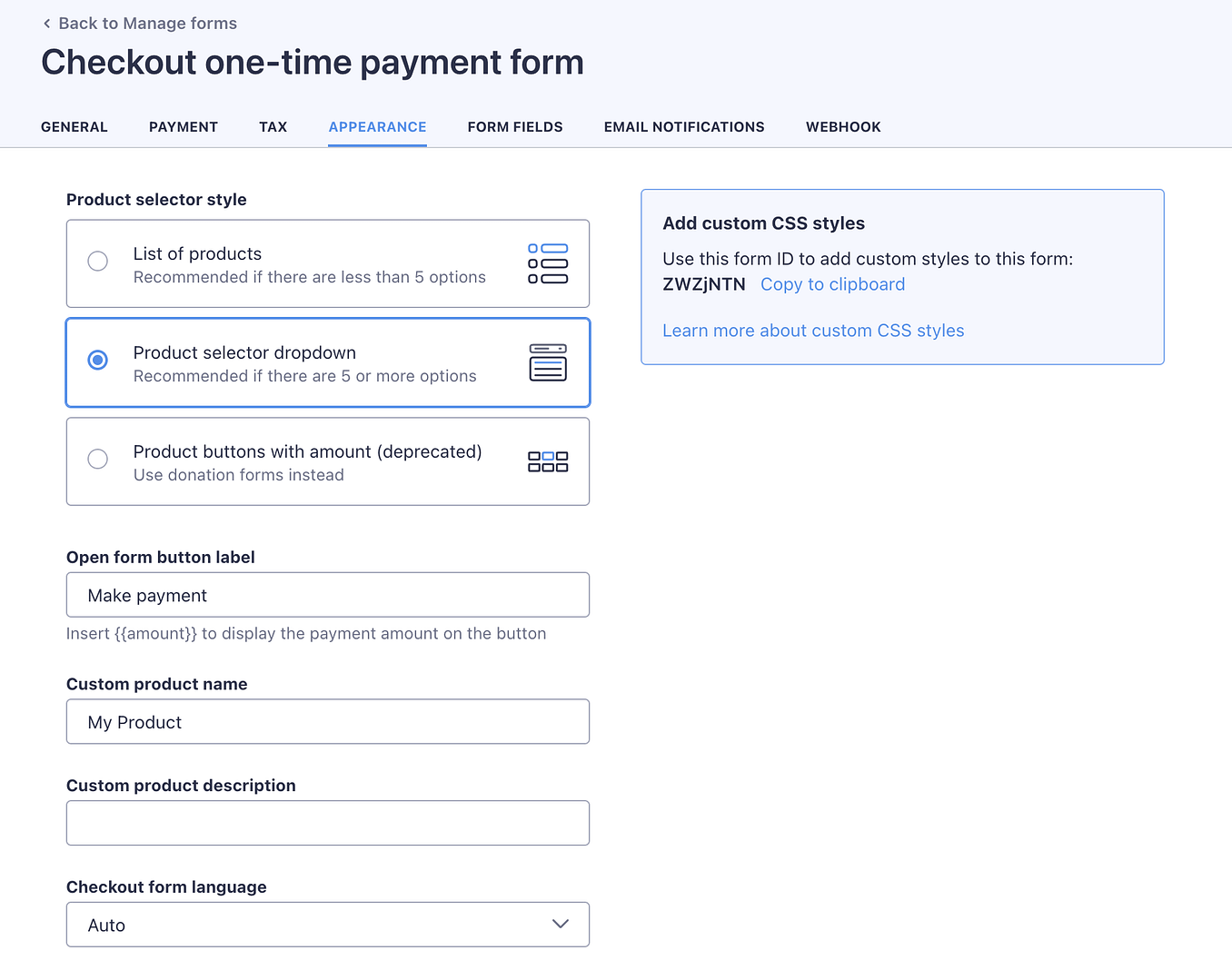Screen dimensions: 1232x980
Task: Open the Form Fields tab
Action: (515, 127)
